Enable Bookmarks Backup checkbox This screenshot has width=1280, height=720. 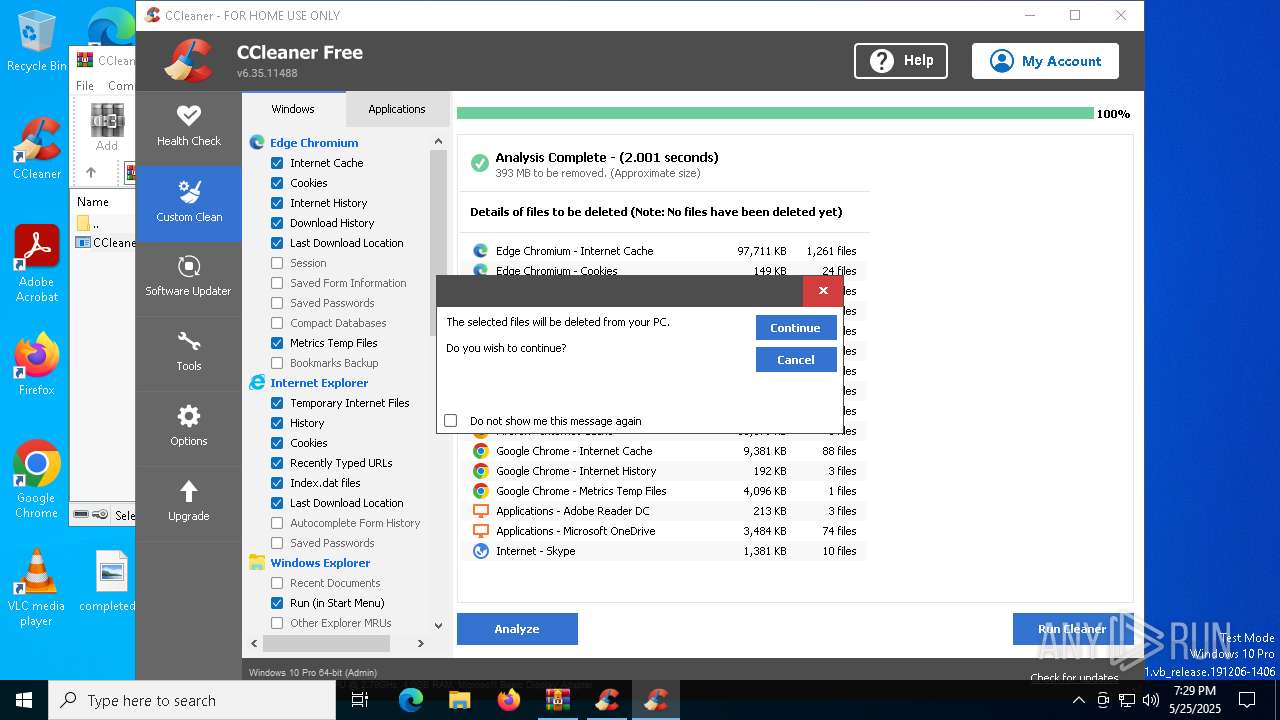pos(277,363)
